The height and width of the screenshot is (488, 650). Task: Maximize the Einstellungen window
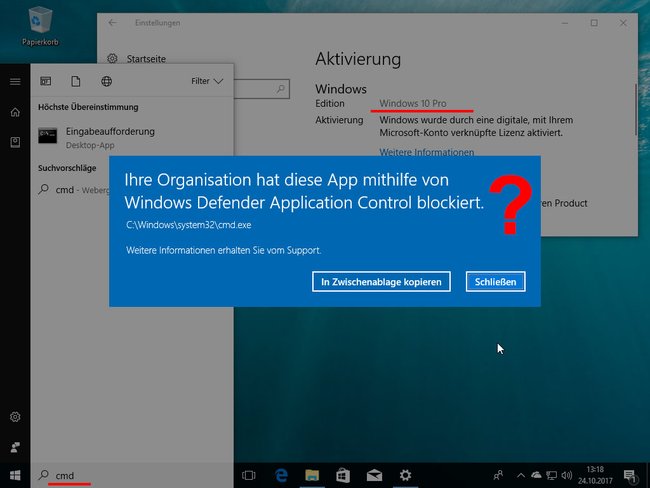click(x=594, y=23)
